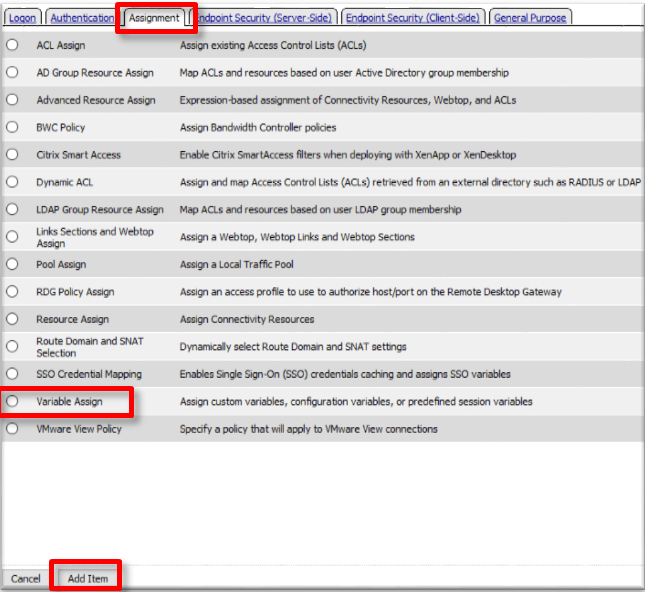645x592 pixels.
Task: Open Endpoint Security (Client-Side) tab
Action: 413,18
